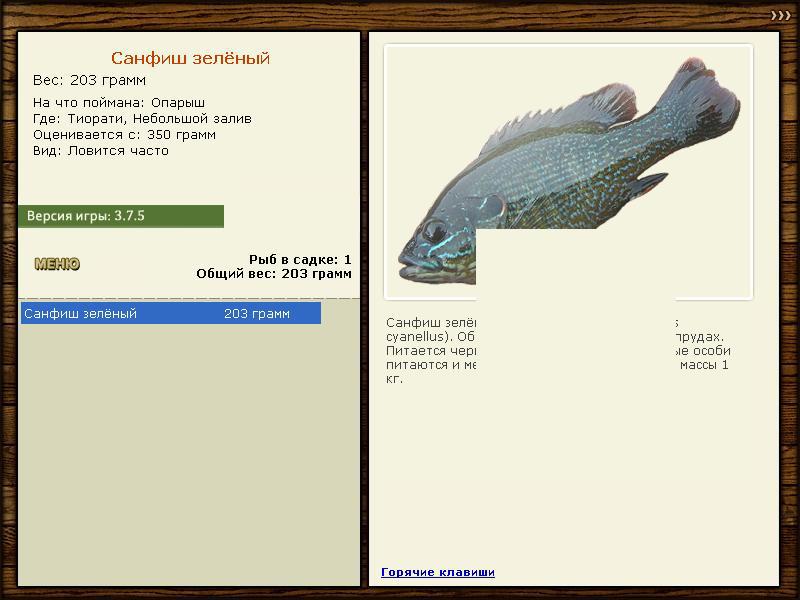
Task: Click the empty area of the fish list
Action: (189, 454)
